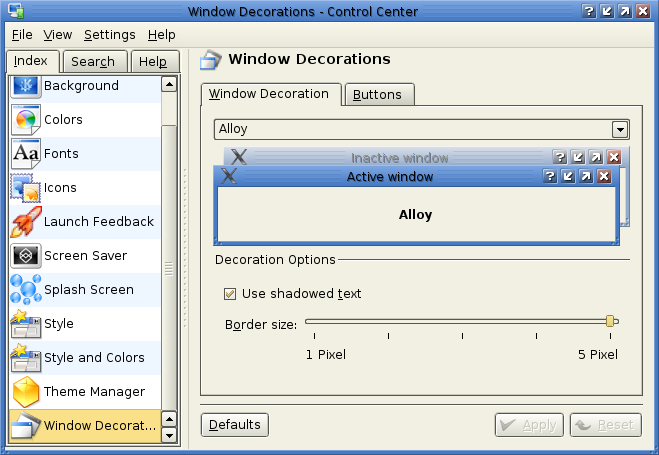This screenshot has height=455, width=659.
Task: Open the Alloy decoration dropdown
Action: point(422,129)
